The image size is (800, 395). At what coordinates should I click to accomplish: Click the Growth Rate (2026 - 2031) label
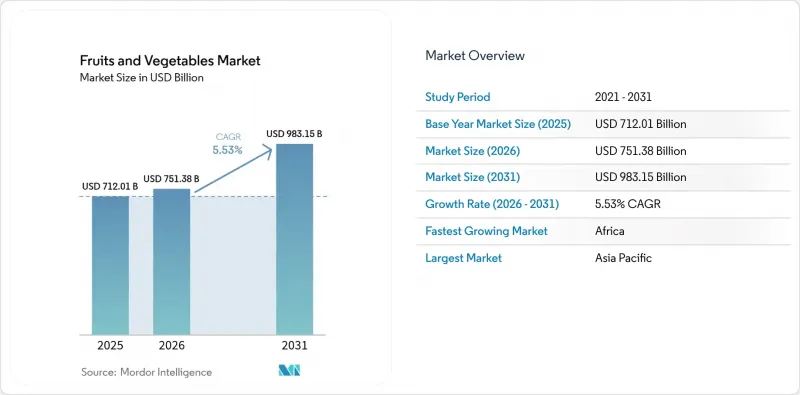pyautogui.click(x=492, y=204)
